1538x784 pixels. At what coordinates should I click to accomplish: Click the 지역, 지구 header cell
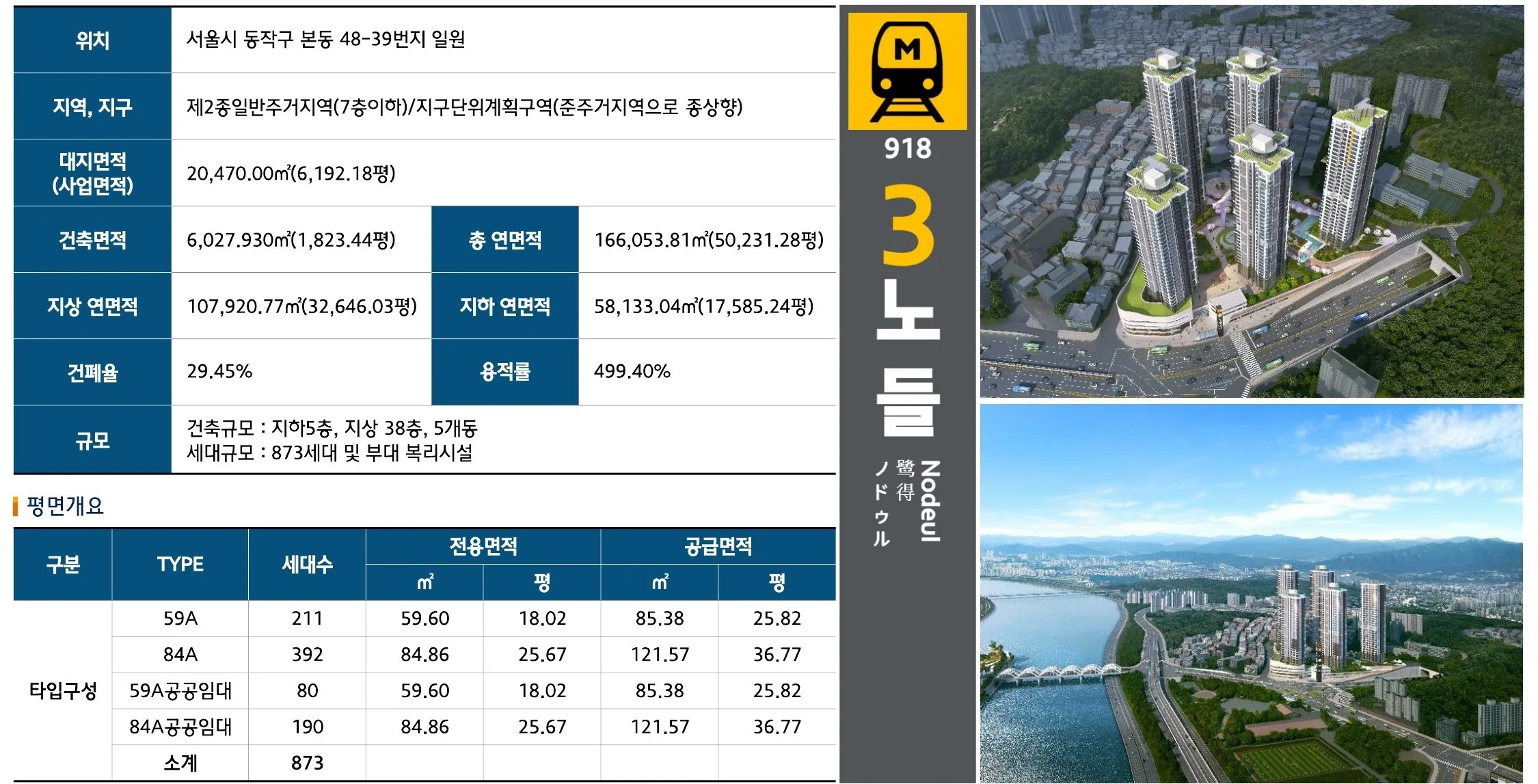(92, 106)
